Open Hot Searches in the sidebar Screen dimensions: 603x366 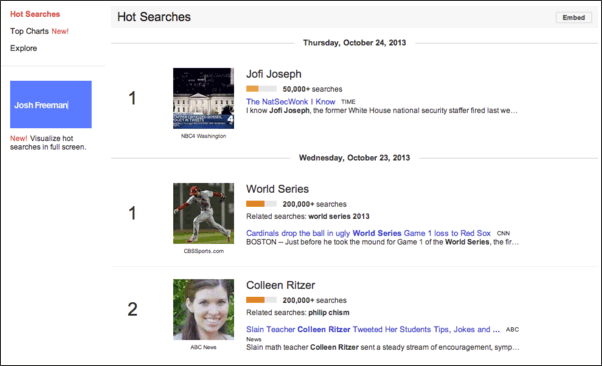35,14
